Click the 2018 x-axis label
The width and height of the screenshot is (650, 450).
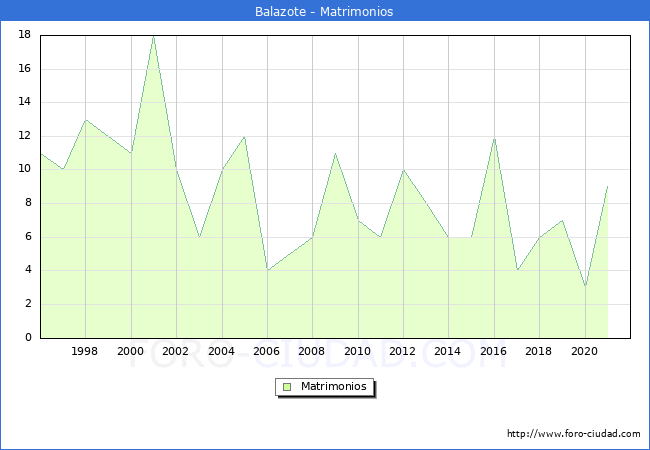(538, 351)
